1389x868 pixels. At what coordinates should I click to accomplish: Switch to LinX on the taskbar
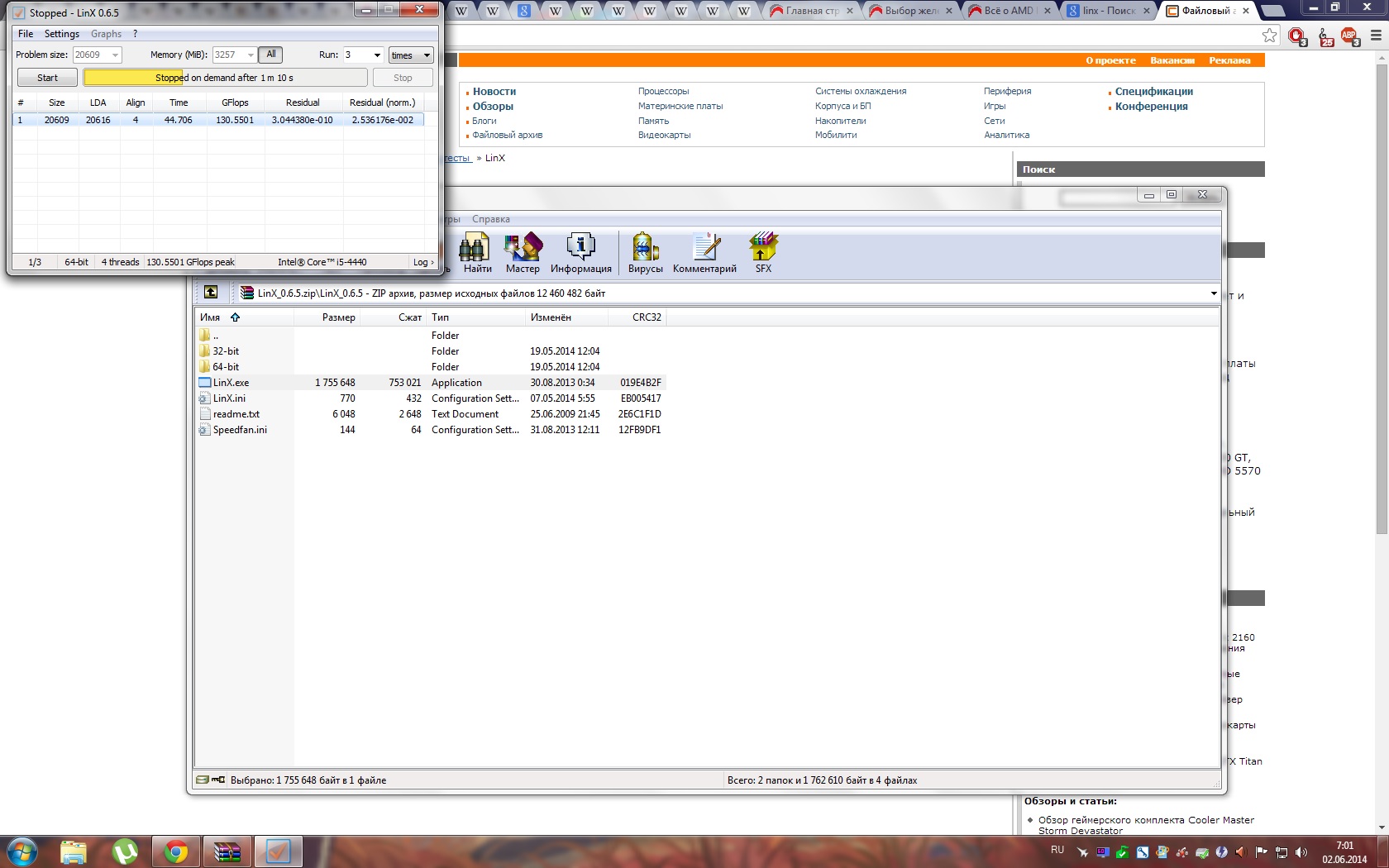278,851
